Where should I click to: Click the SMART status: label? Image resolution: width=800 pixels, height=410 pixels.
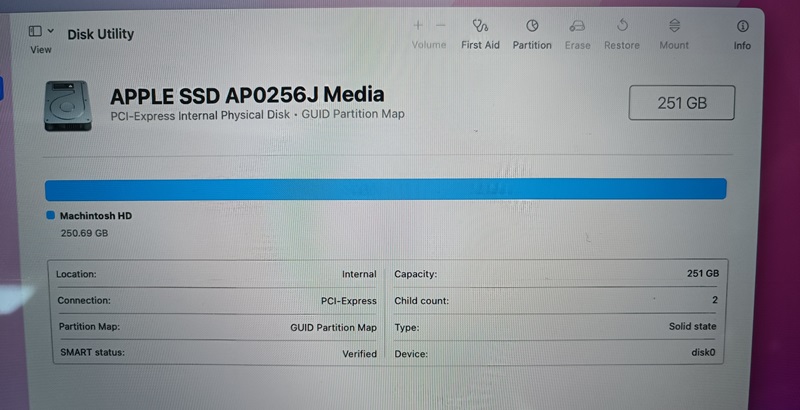(92, 352)
